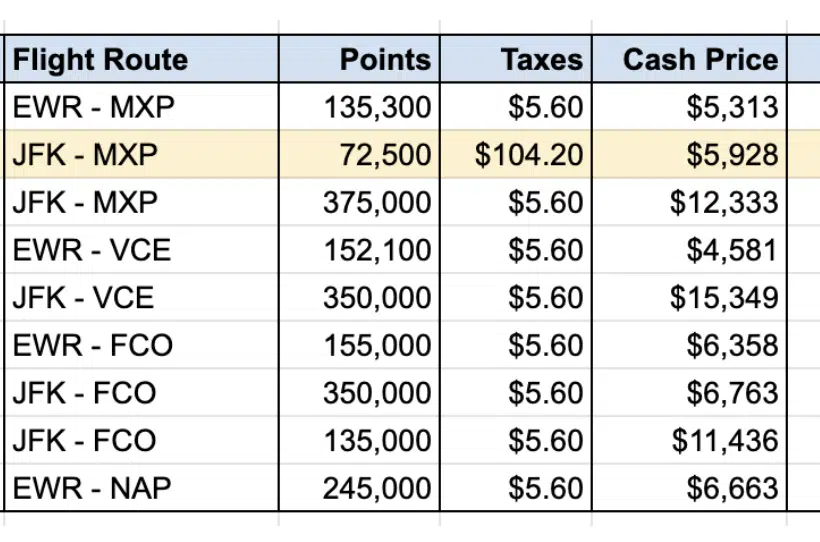Image resolution: width=820 pixels, height=542 pixels.
Task: Select the highlighted 72,500 points cell
Action: tap(391, 155)
